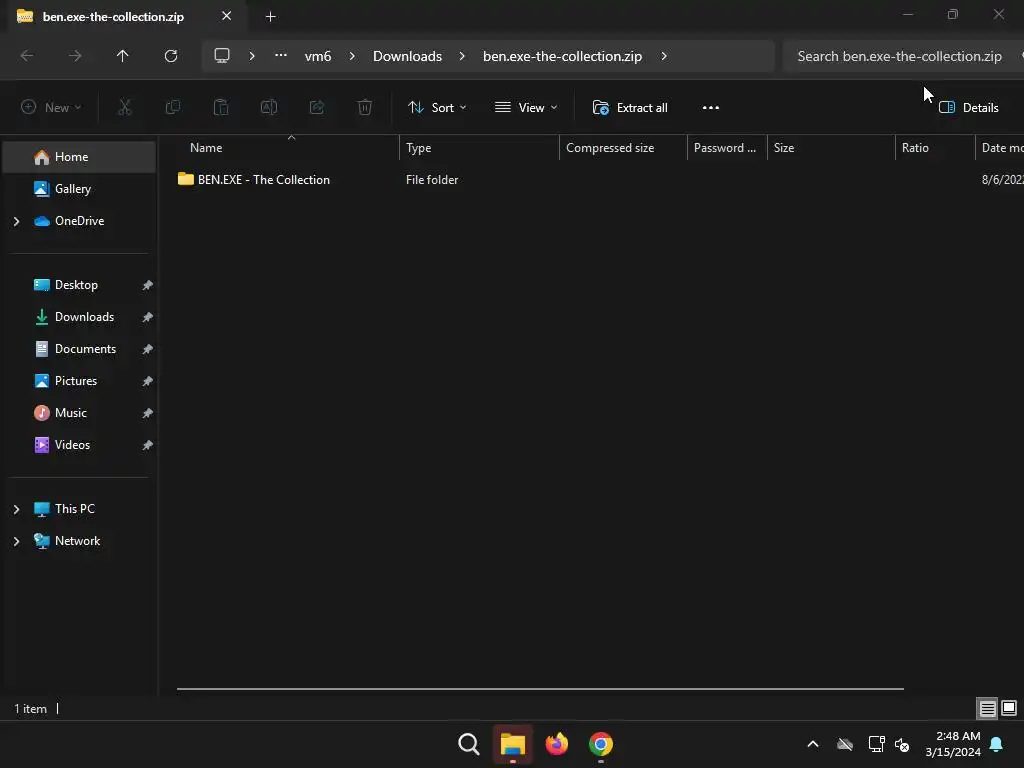Open Music quick access folder
This screenshot has width=1024, height=768.
(71, 413)
